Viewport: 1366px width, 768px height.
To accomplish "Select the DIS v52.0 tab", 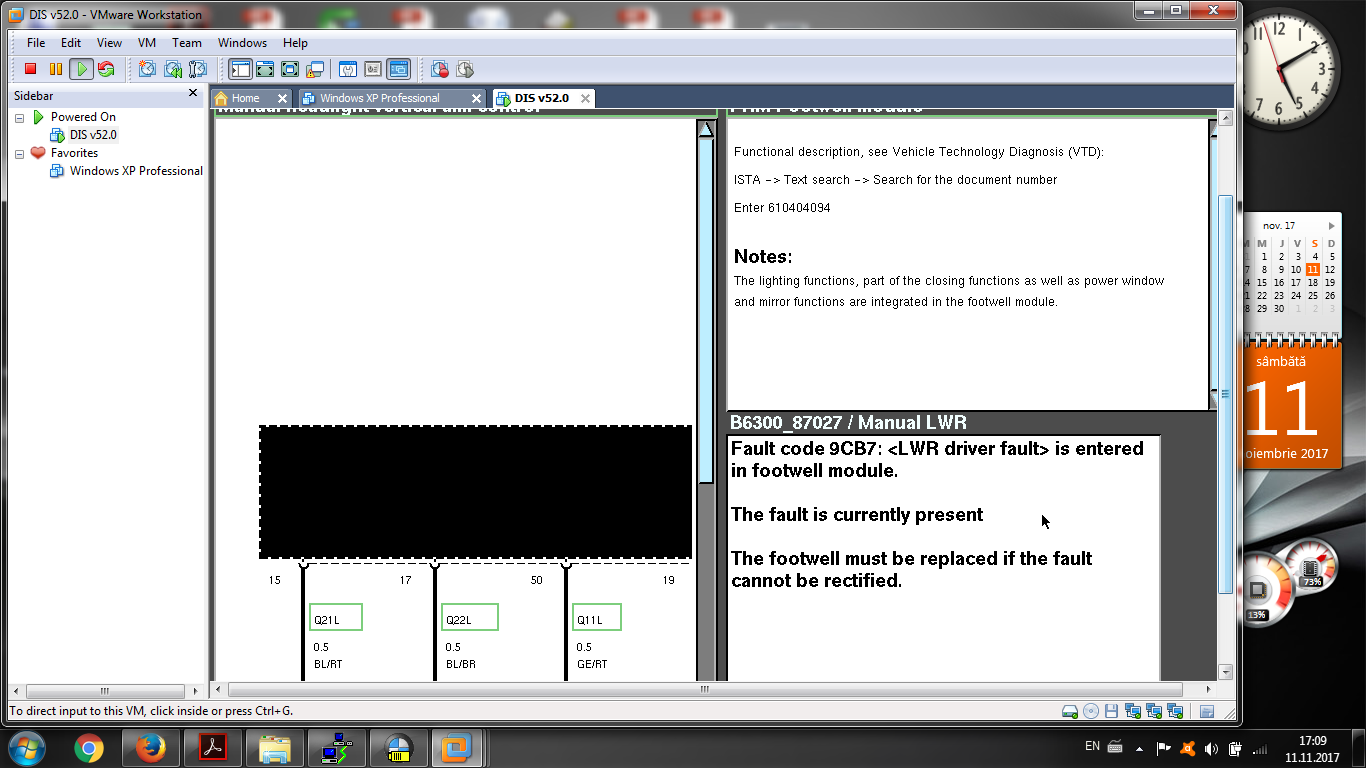I will point(542,98).
